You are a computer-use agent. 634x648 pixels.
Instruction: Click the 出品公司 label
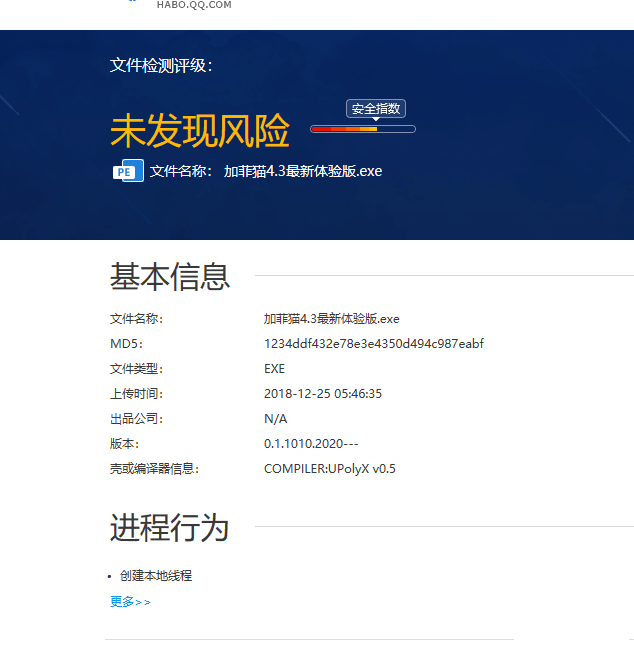tap(136, 419)
